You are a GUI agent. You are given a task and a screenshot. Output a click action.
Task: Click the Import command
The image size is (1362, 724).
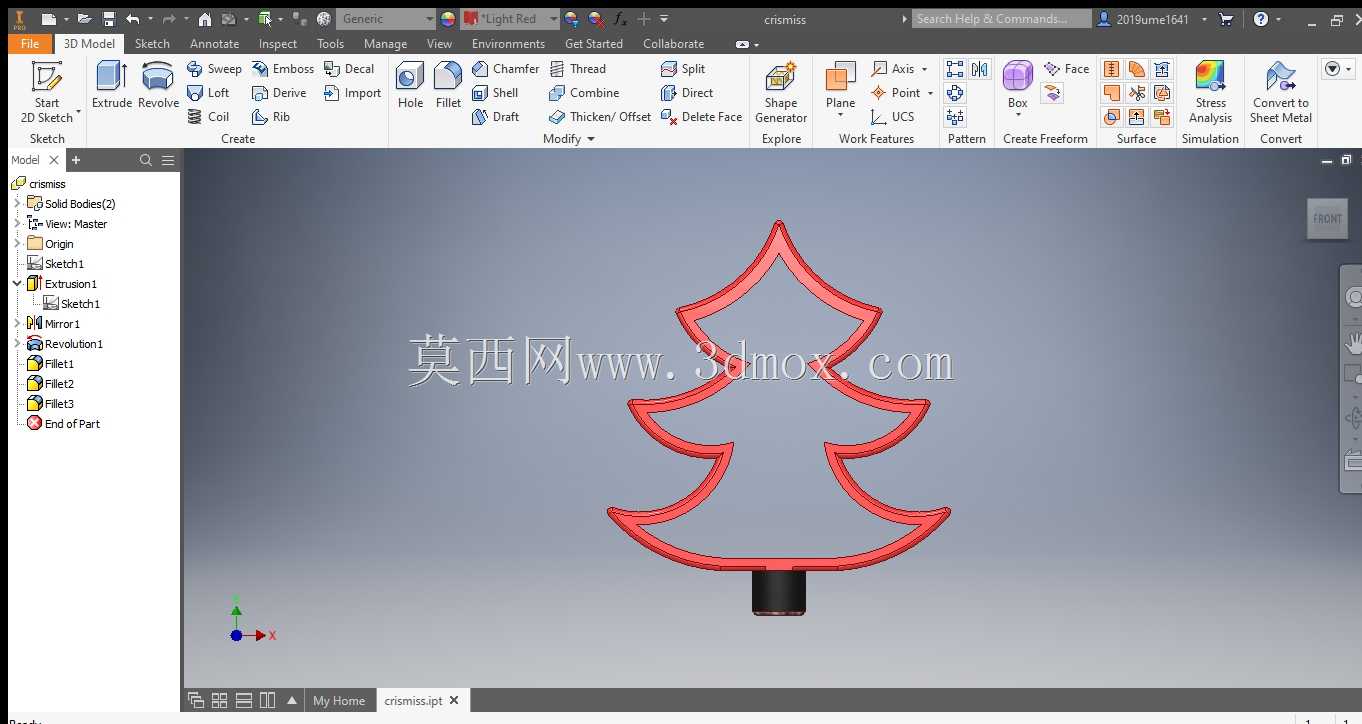352,93
